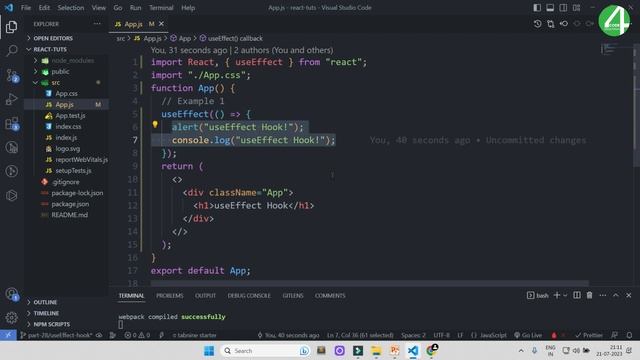Screen dimensions: 640x360
Task: Click the editor horizontal scrollbar
Action: pos(369,283)
